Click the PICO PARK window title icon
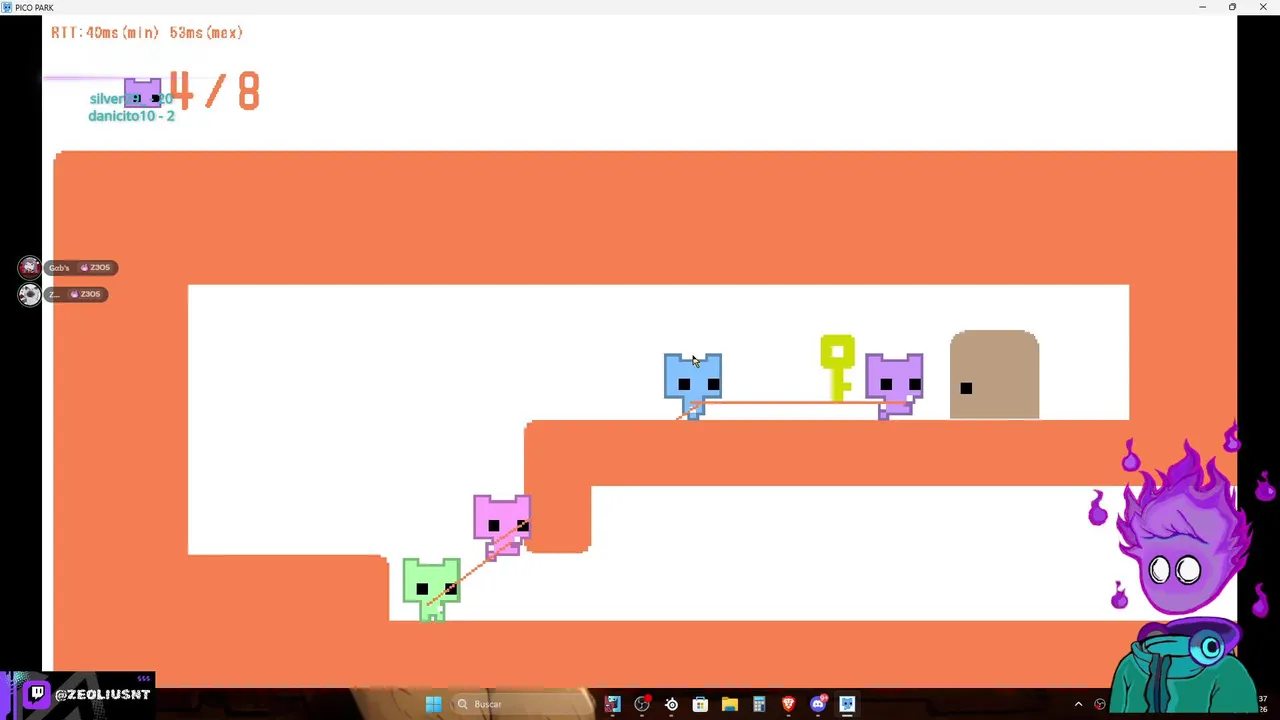The image size is (1280, 720). click(x=7, y=7)
